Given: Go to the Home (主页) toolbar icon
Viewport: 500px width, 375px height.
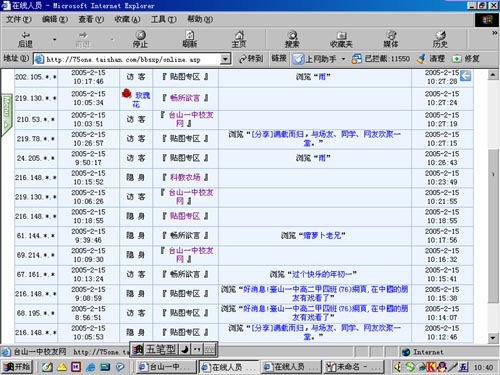Looking at the screenshot, I should point(239,39).
